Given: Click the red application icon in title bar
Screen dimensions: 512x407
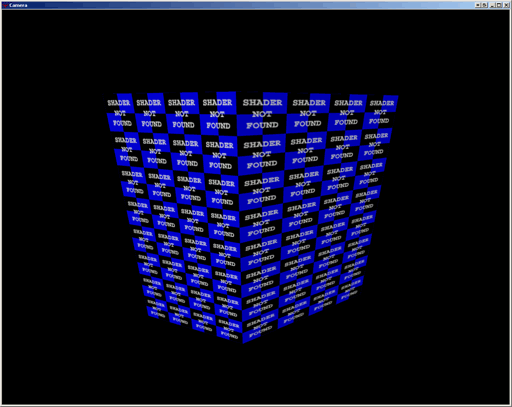Looking at the screenshot, I should pyautogui.click(x=5, y=5).
